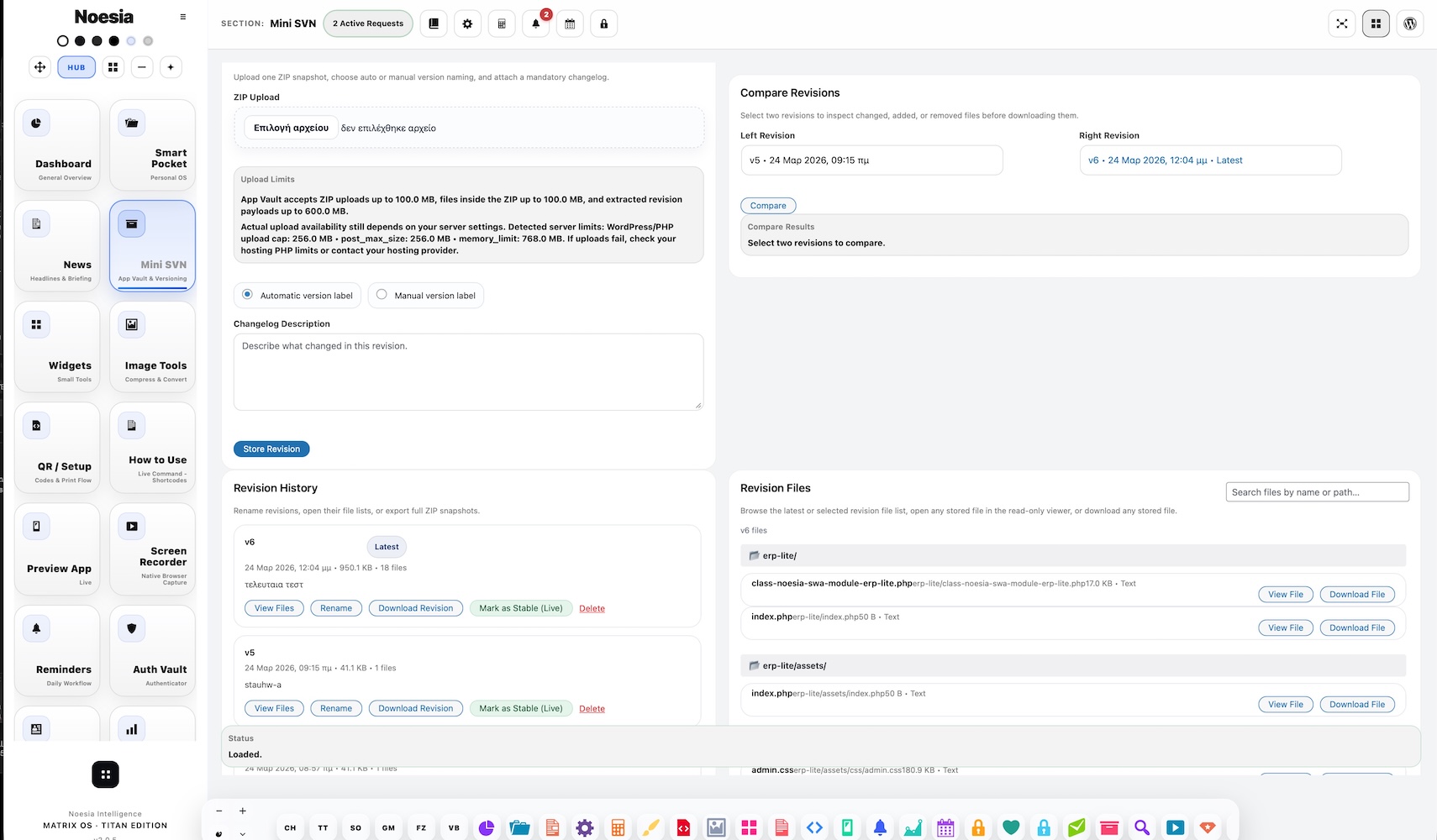This screenshot has height=840, width=1437.
Task: Open the book icon in the top toolbar
Action: tap(434, 24)
